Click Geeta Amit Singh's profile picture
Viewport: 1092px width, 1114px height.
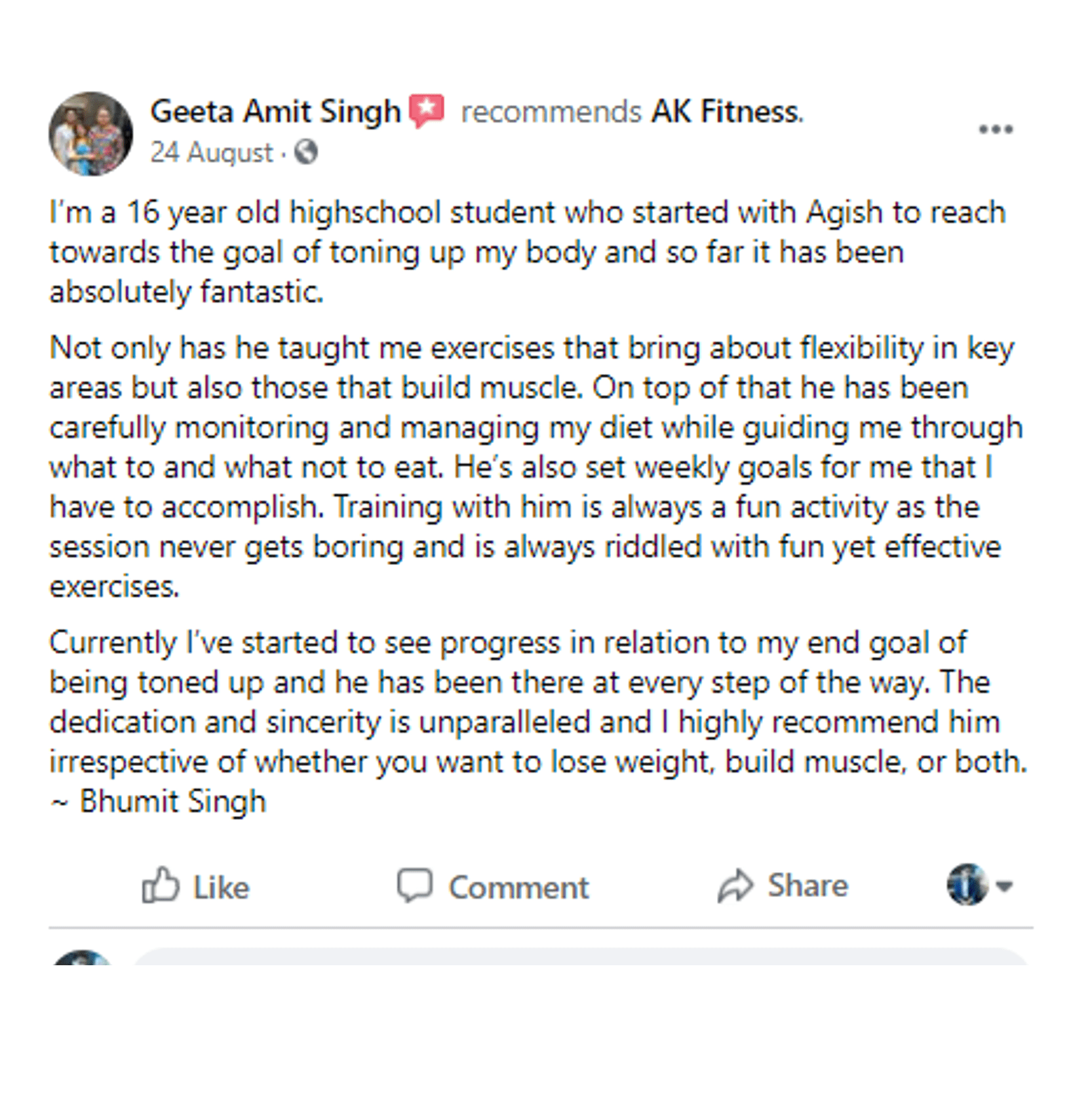click(x=91, y=134)
